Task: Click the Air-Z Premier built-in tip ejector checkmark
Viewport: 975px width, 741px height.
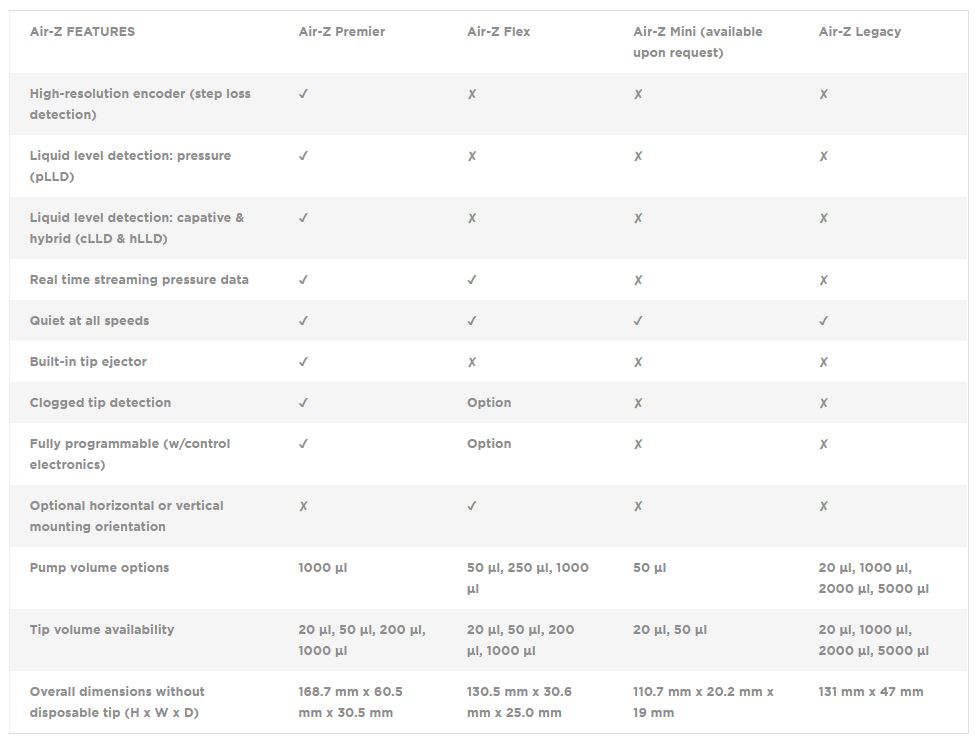Action: click(303, 362)
